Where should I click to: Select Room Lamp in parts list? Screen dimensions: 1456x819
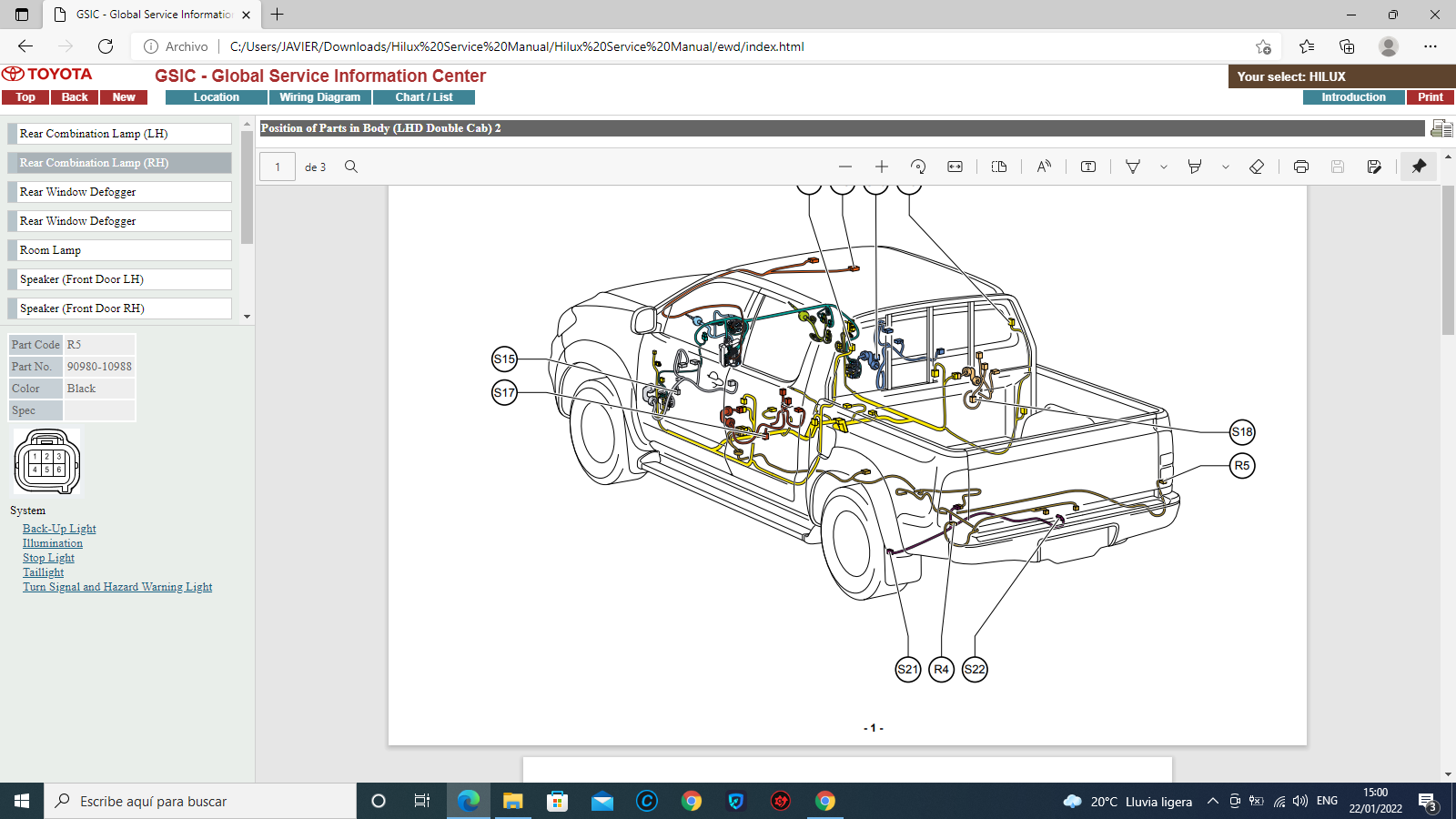[119, 250]
